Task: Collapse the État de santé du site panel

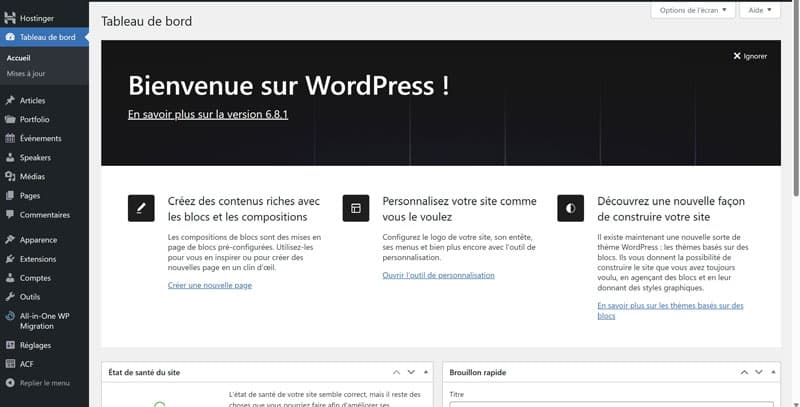Action: click(x=426, y=372)
